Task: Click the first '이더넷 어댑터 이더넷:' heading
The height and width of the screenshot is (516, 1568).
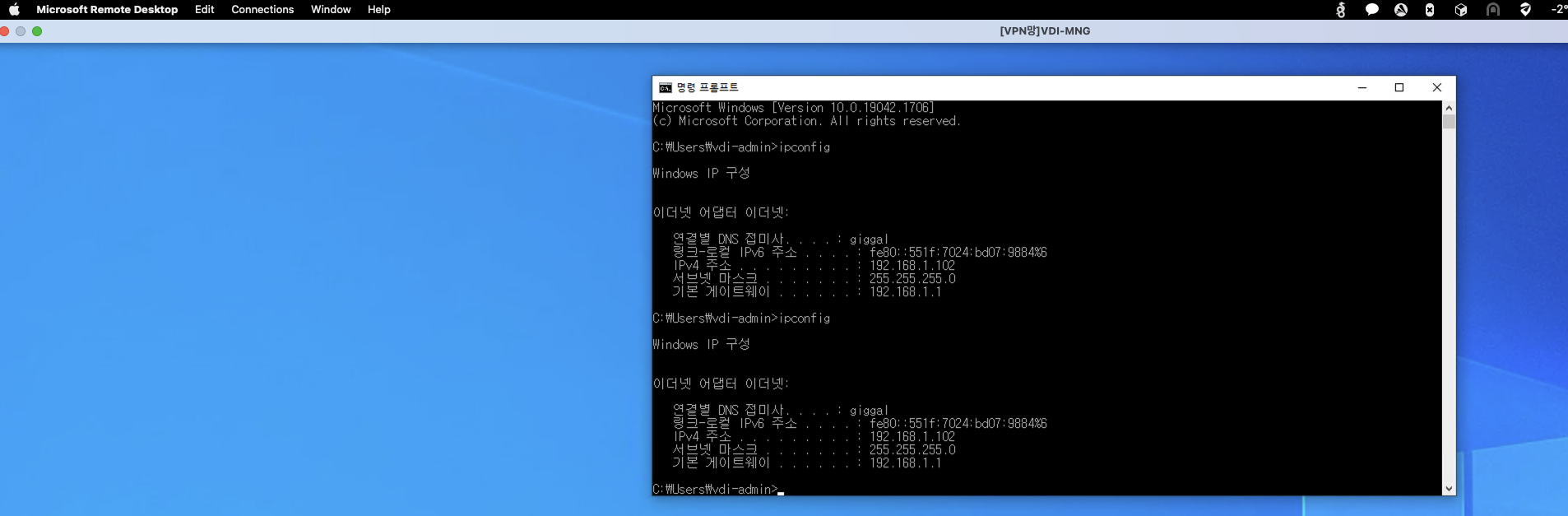Action: pyautogui.click(x=721, y=212)
